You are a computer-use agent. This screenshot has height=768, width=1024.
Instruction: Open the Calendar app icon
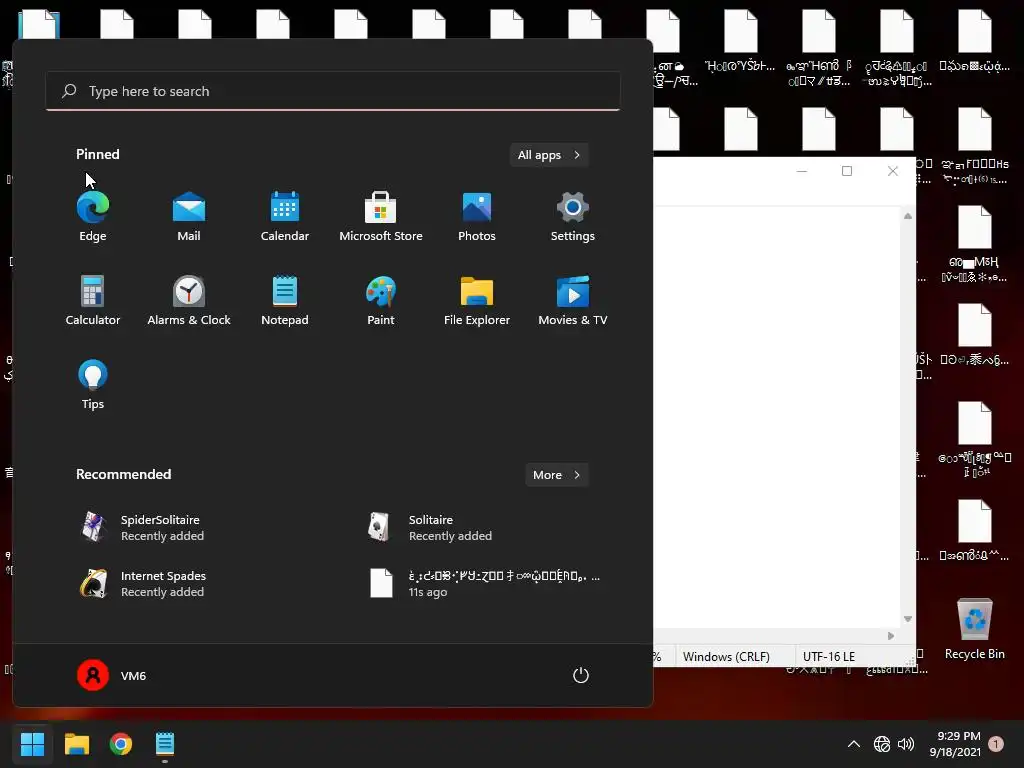(x=285, y=217)
